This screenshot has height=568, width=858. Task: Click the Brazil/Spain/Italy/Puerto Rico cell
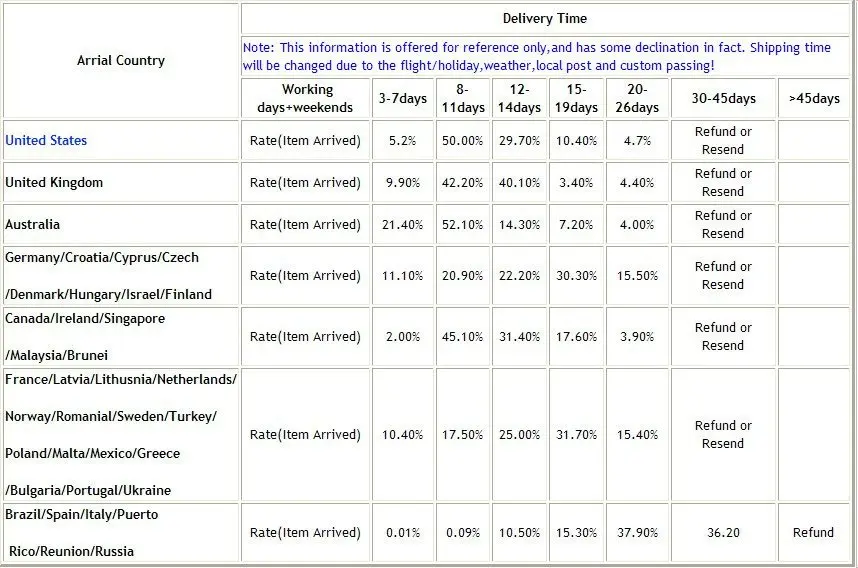pos(121,533)
